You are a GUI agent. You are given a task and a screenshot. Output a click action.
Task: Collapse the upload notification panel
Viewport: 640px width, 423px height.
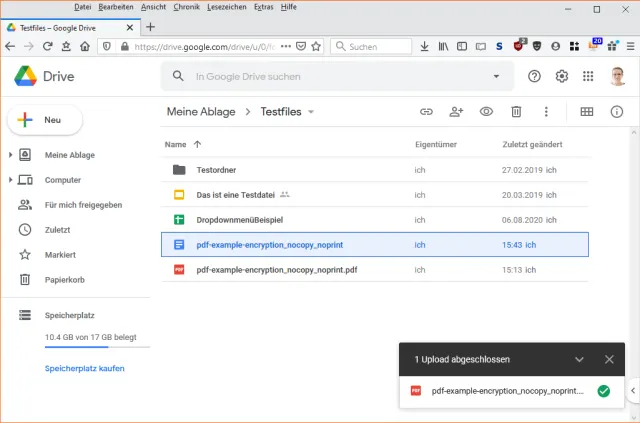[579, 359]
